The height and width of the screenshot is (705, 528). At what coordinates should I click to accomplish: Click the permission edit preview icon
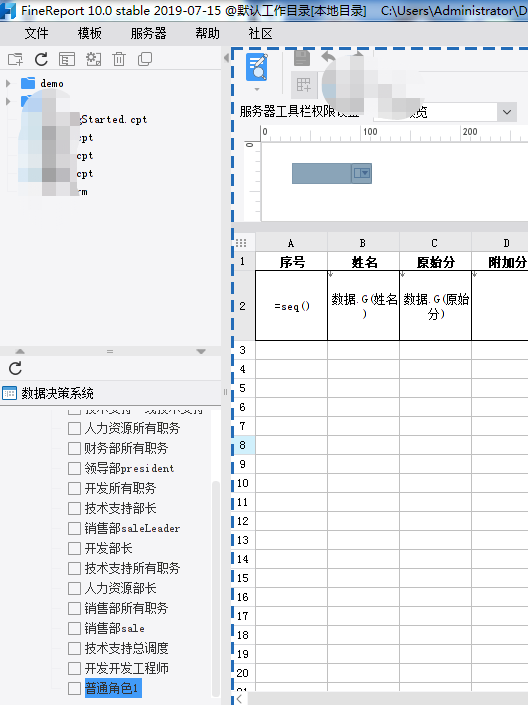click(x=257, y=67)
